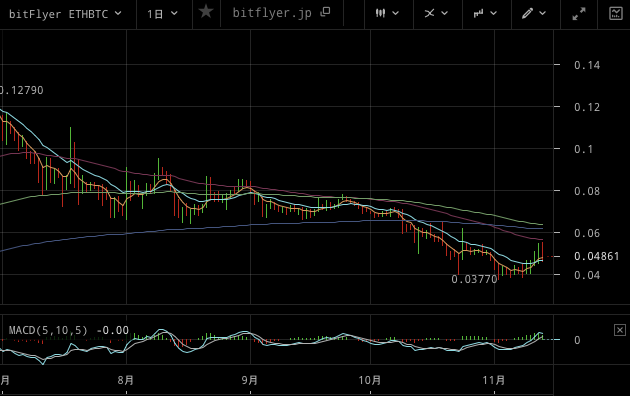Click the 0.06 price axis label
630x396 pixels.
(x=587, y=233)
